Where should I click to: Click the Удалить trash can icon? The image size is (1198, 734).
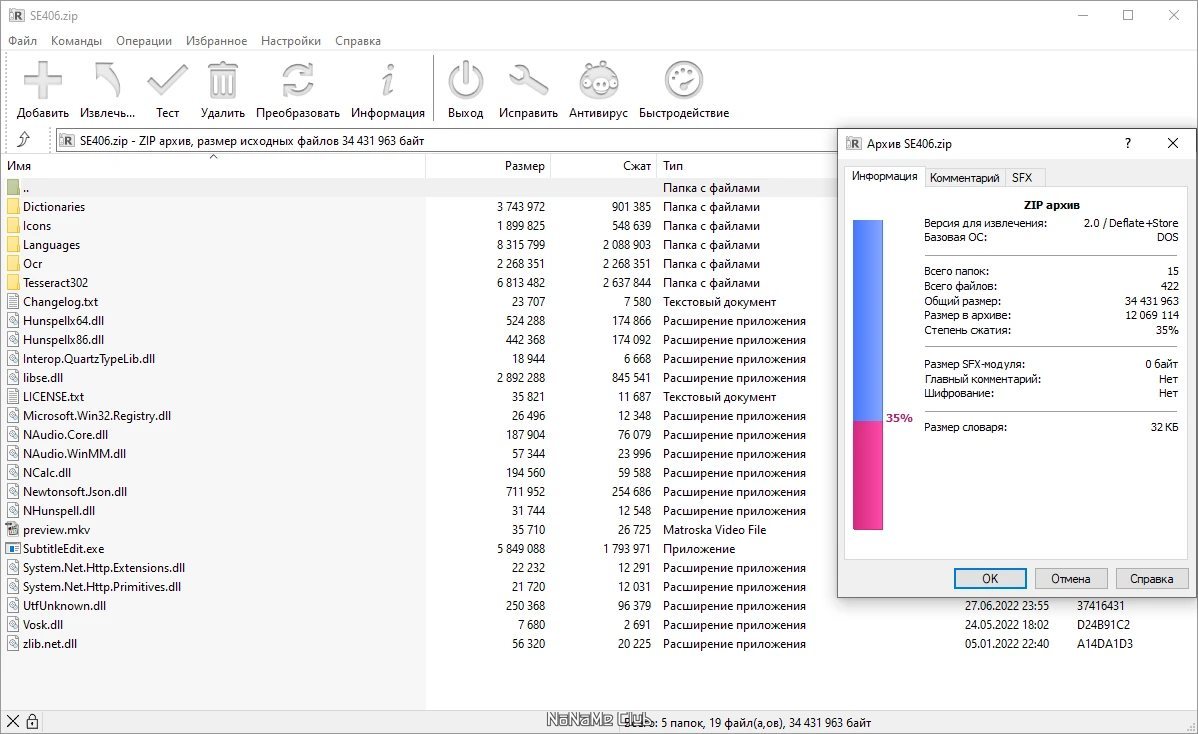(x=222, y=81)
